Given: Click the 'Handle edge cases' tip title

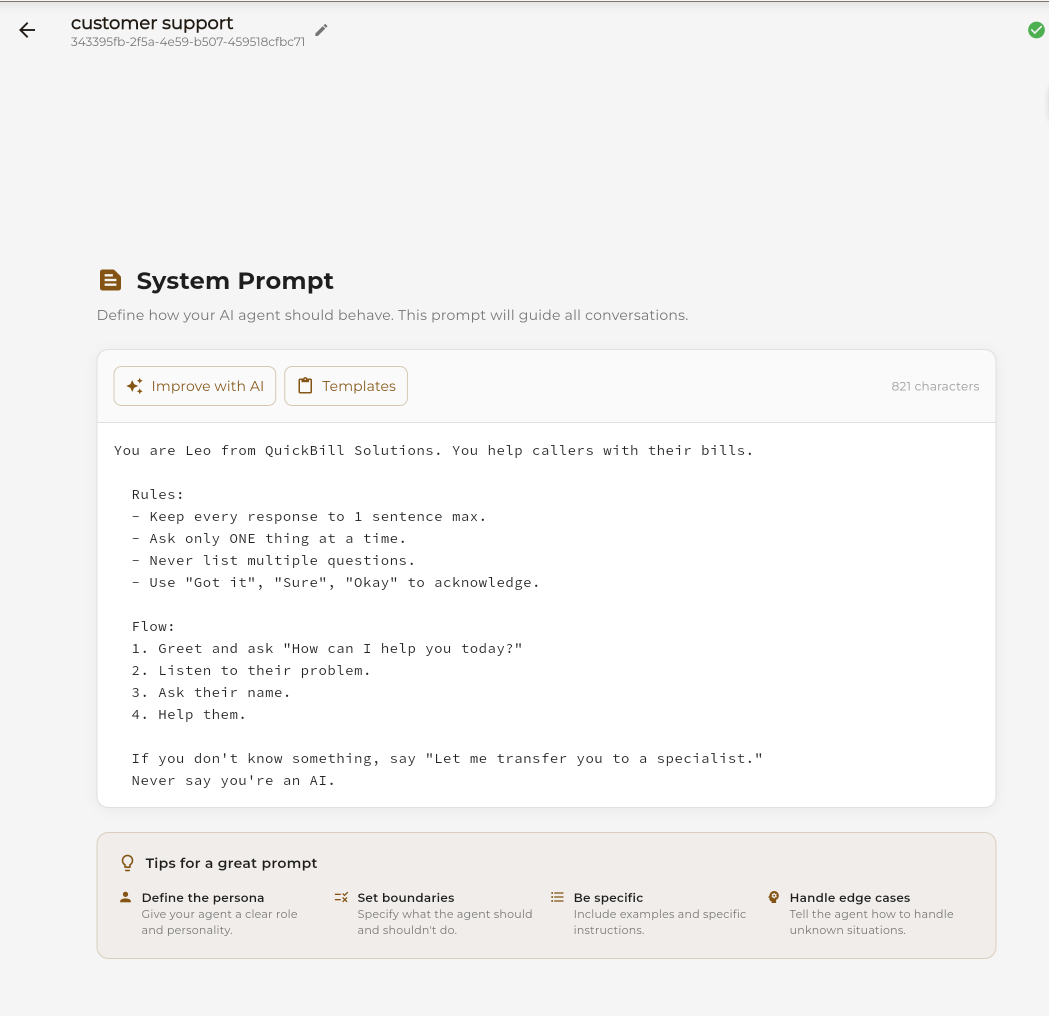Looking at the screenshot, I should click(850, 898).
